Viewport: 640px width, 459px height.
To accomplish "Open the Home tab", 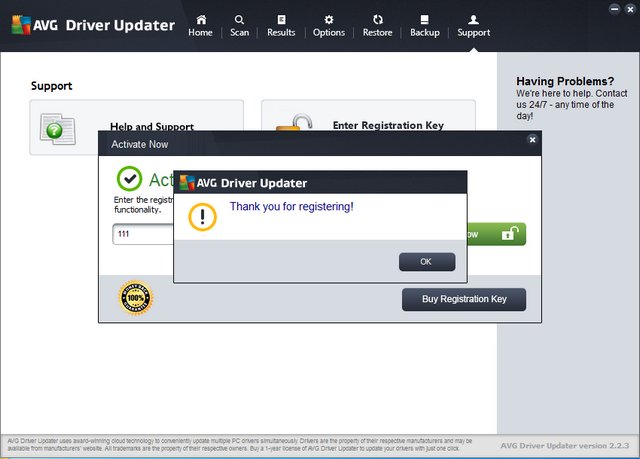I will [200, 26].
